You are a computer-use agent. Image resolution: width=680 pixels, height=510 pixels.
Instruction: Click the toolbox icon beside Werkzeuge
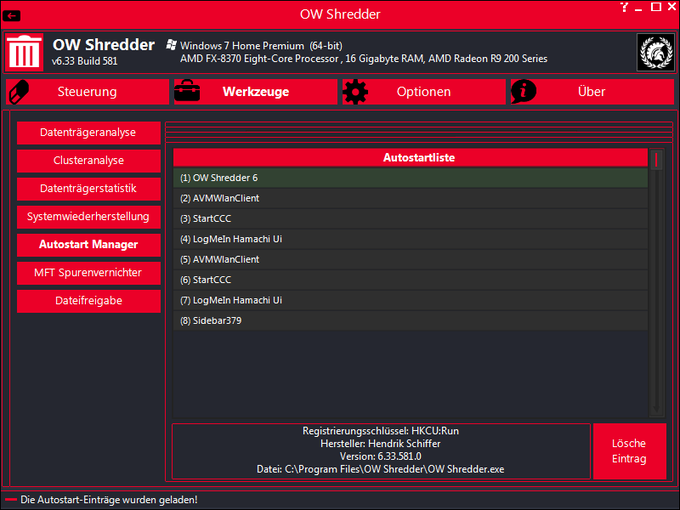pos(187,91)
